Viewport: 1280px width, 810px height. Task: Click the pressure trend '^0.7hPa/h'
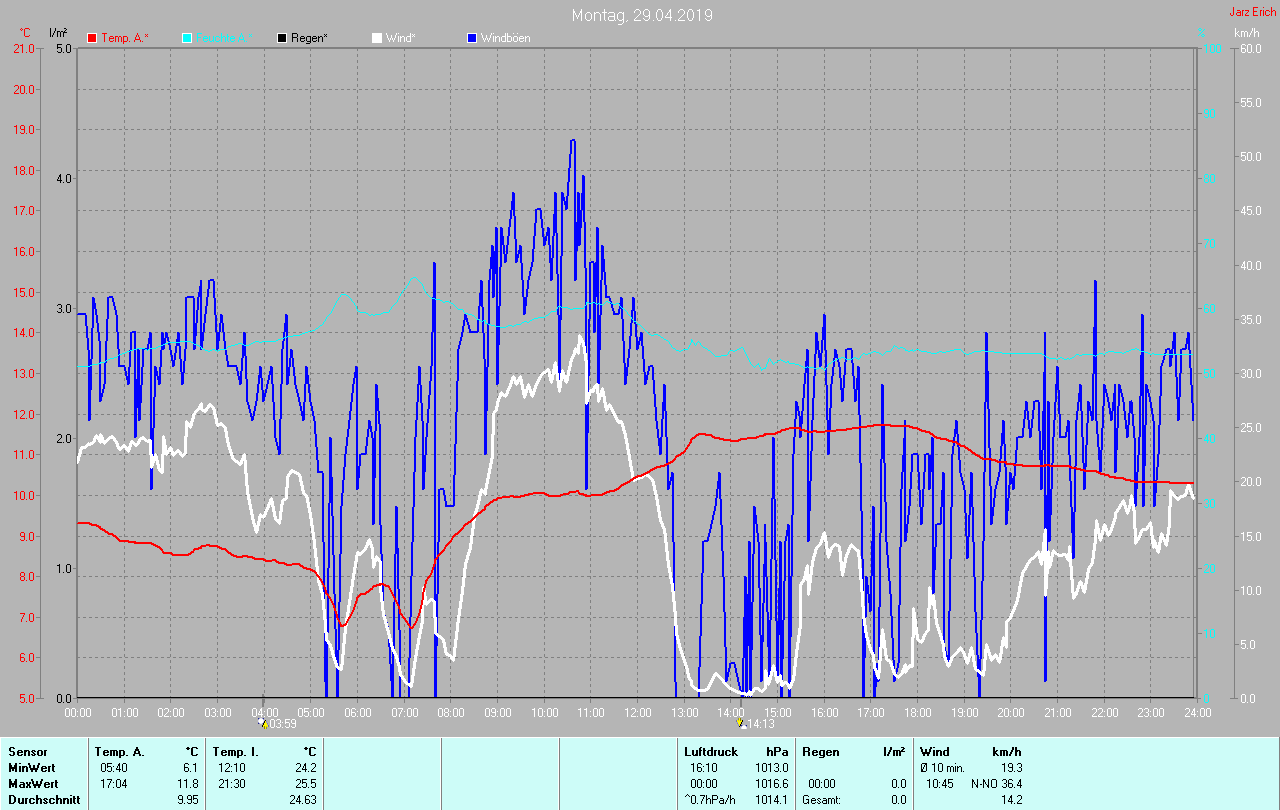click(x=711, y=800)
